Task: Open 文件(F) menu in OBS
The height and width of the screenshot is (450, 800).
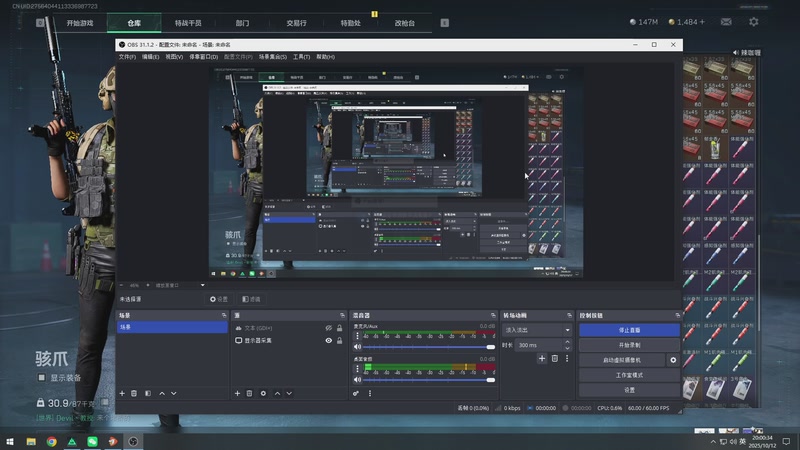Action: tap(127, 57)
